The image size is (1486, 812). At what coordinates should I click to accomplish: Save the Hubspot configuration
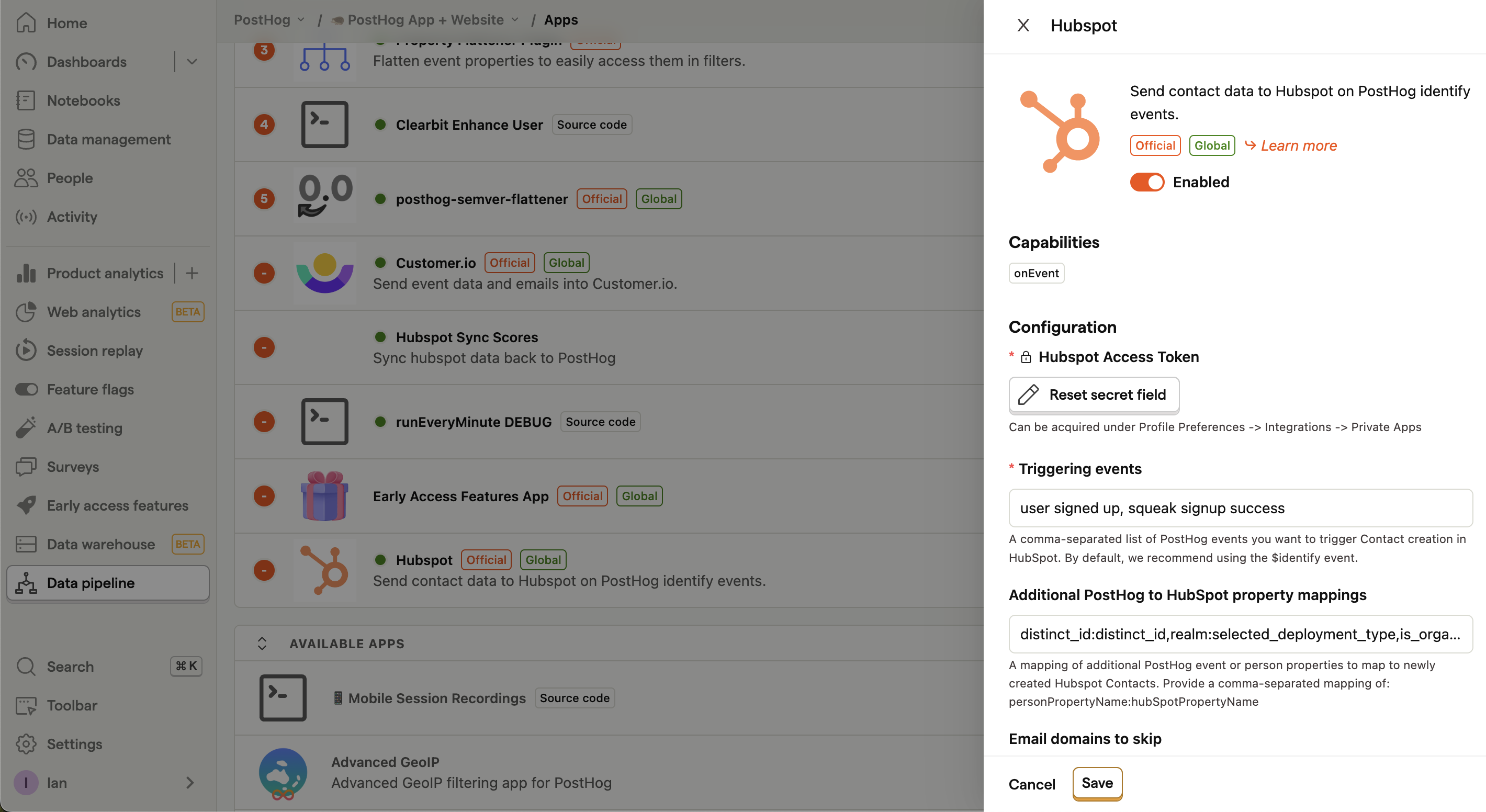click(1097, 783)
